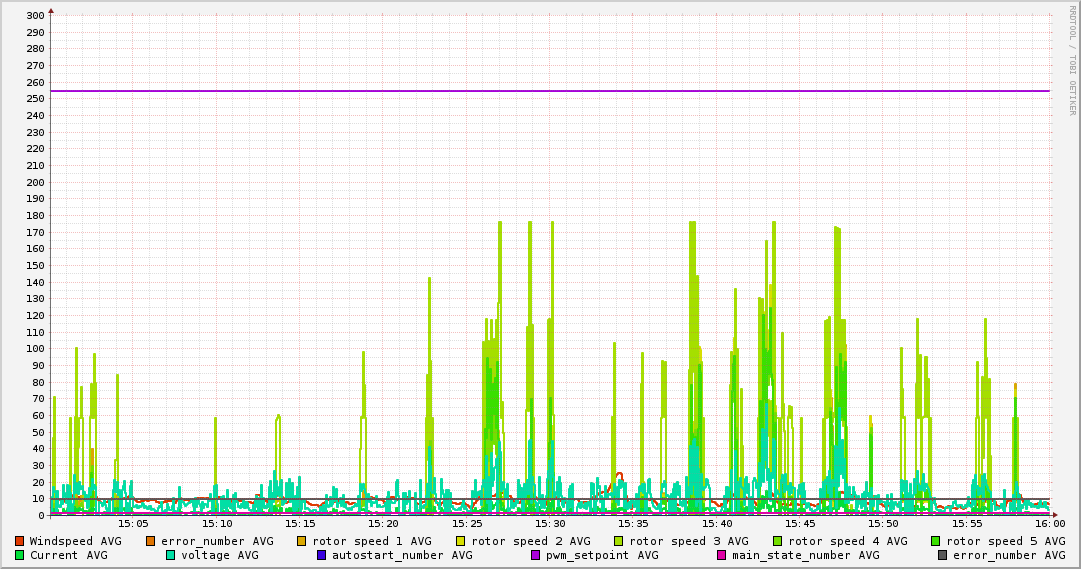Click the 15:30 time axis label
1081x569 pixels.
point(550,523)
